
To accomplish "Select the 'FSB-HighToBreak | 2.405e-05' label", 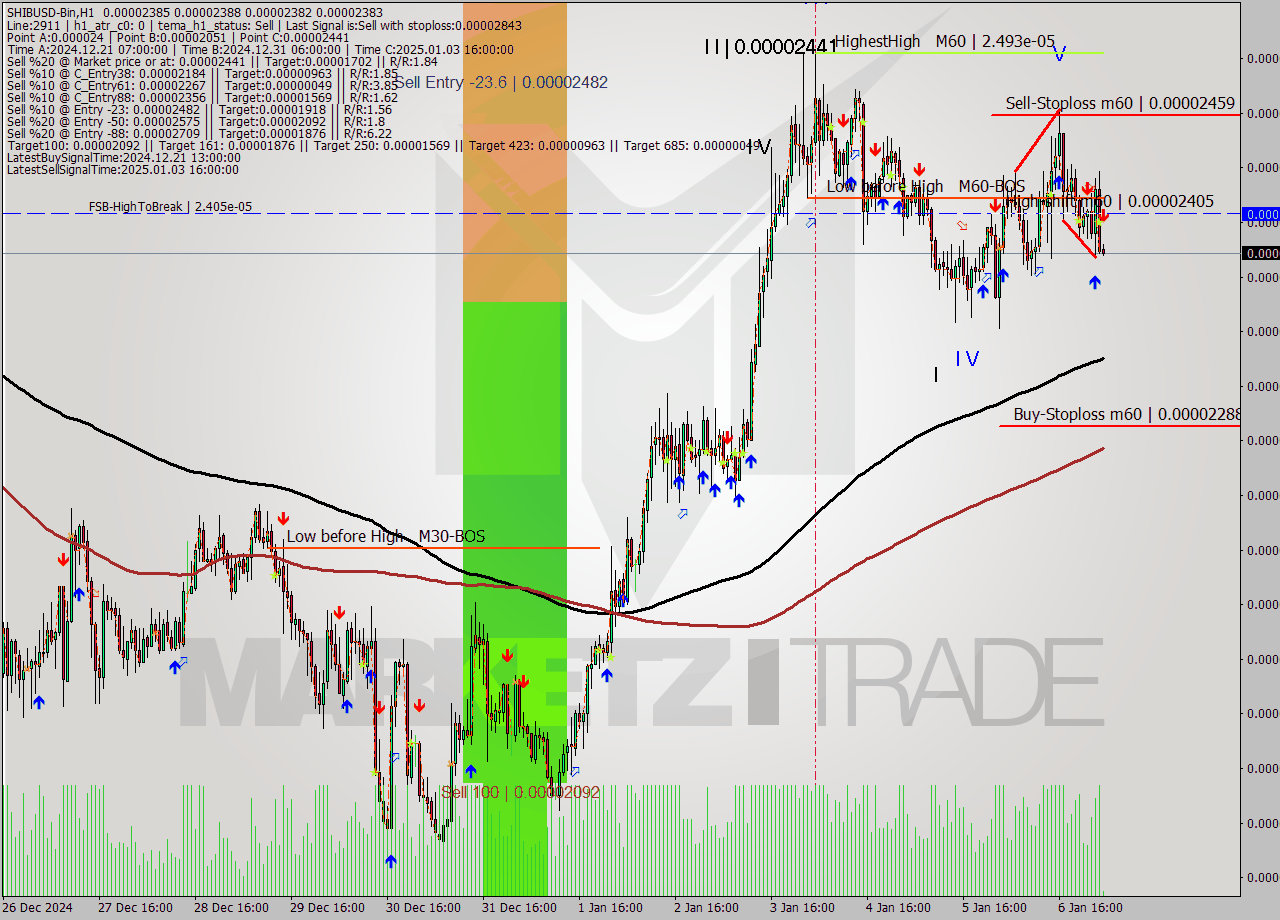I will pyautogui.click(x=170, y=207).
